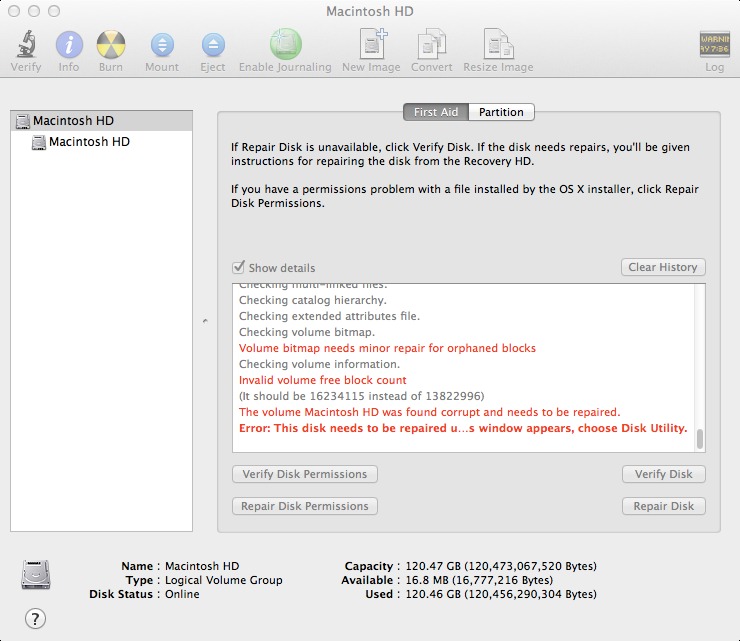Open the Info toolbar icon

tap(69, 44)
